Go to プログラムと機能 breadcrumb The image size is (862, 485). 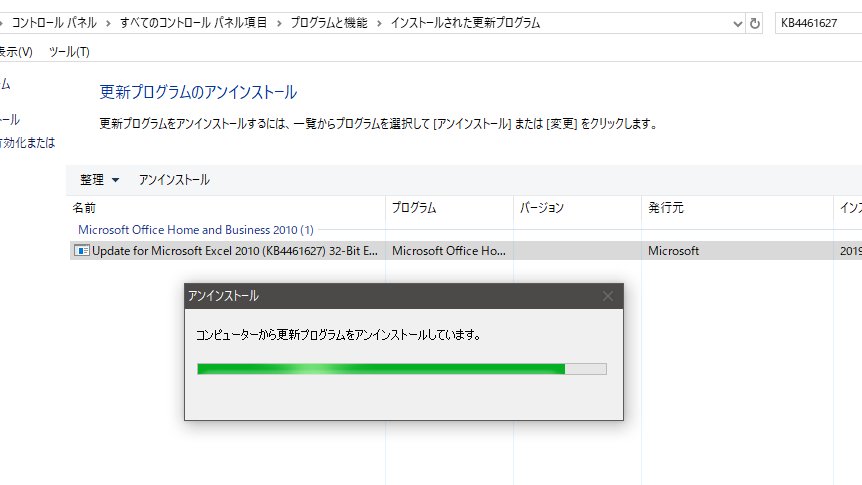329,23
